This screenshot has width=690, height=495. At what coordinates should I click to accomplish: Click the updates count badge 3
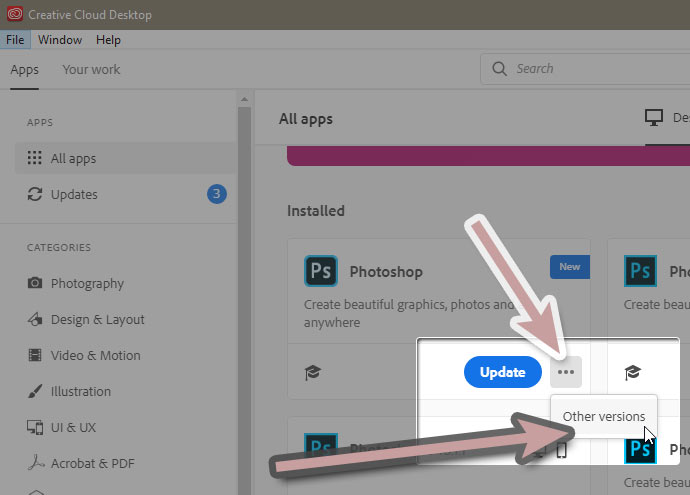217,194
